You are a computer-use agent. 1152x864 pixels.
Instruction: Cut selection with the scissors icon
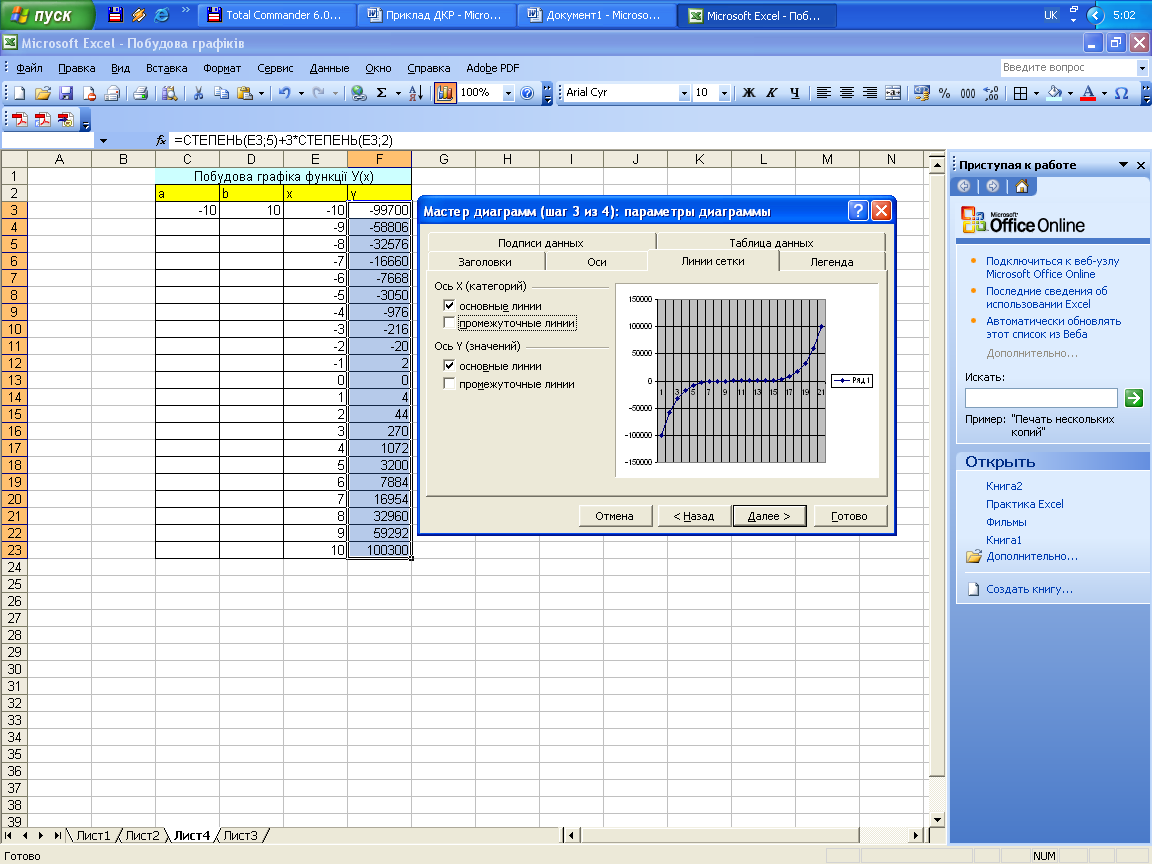pos(198,93)
